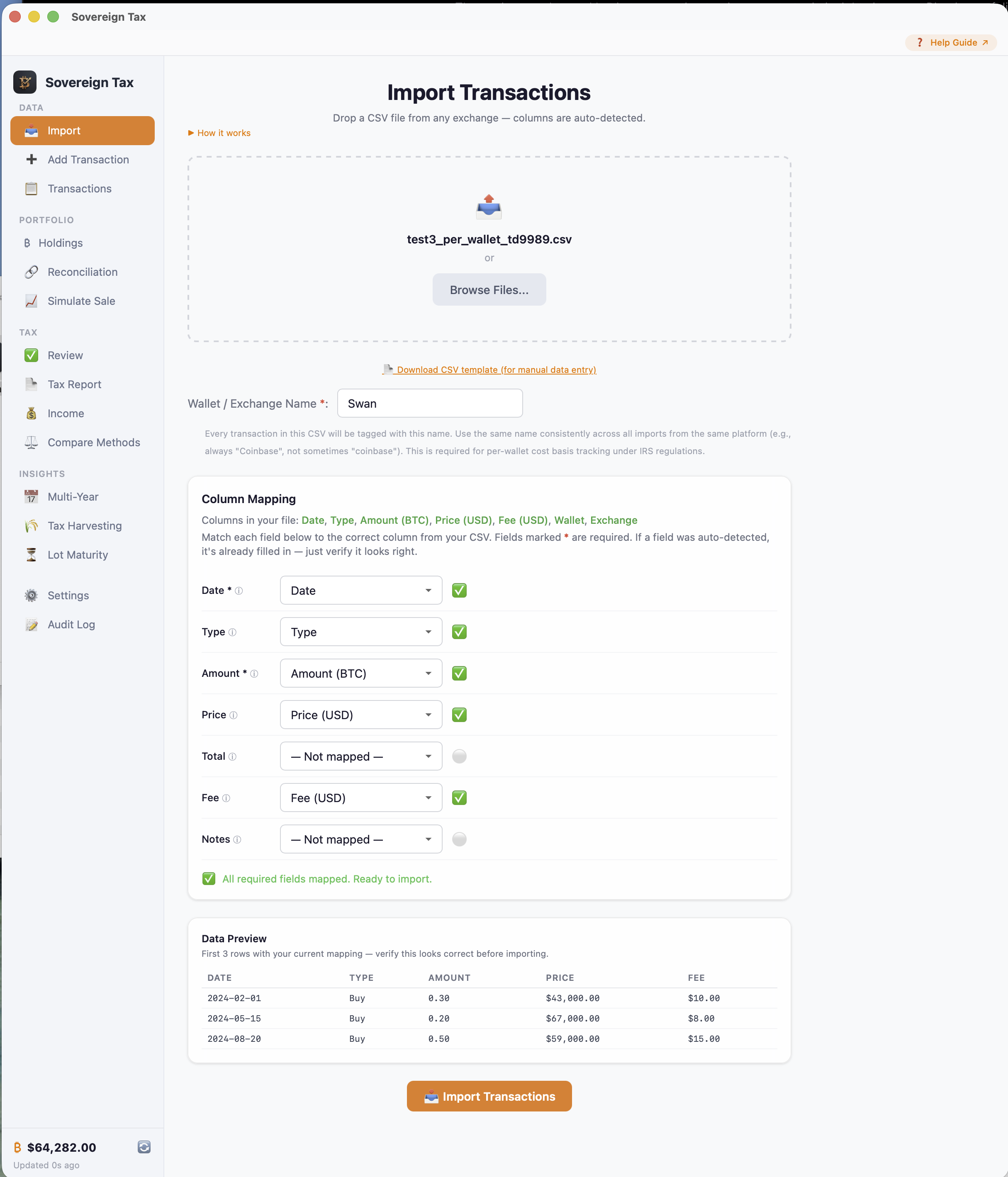Open the Lot Maturity view
1008x1177 pixels.
click(x=78, y=555)
